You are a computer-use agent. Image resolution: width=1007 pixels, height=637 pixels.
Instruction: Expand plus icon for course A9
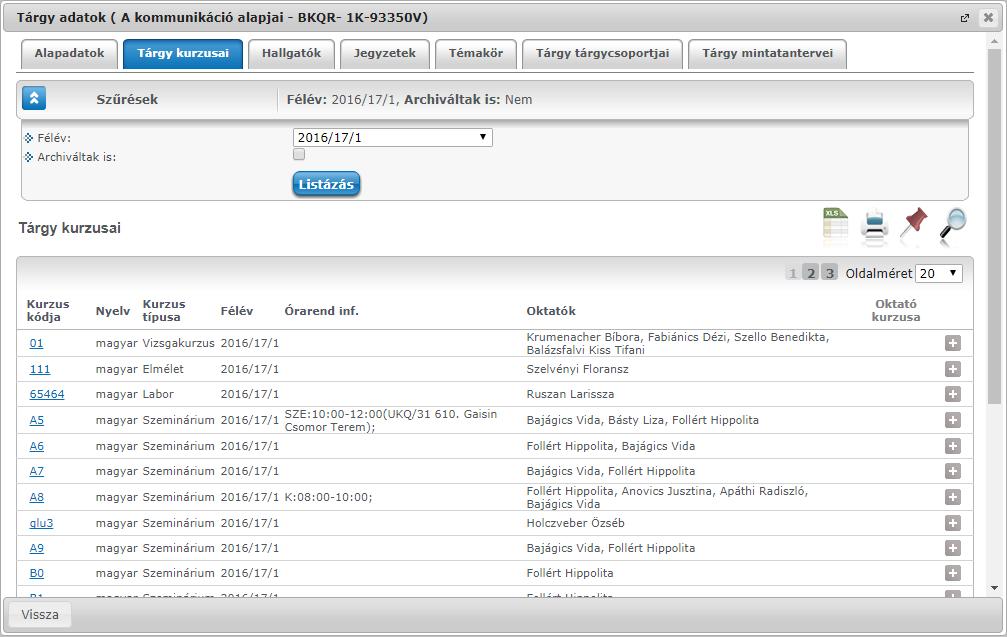(952, 548)
